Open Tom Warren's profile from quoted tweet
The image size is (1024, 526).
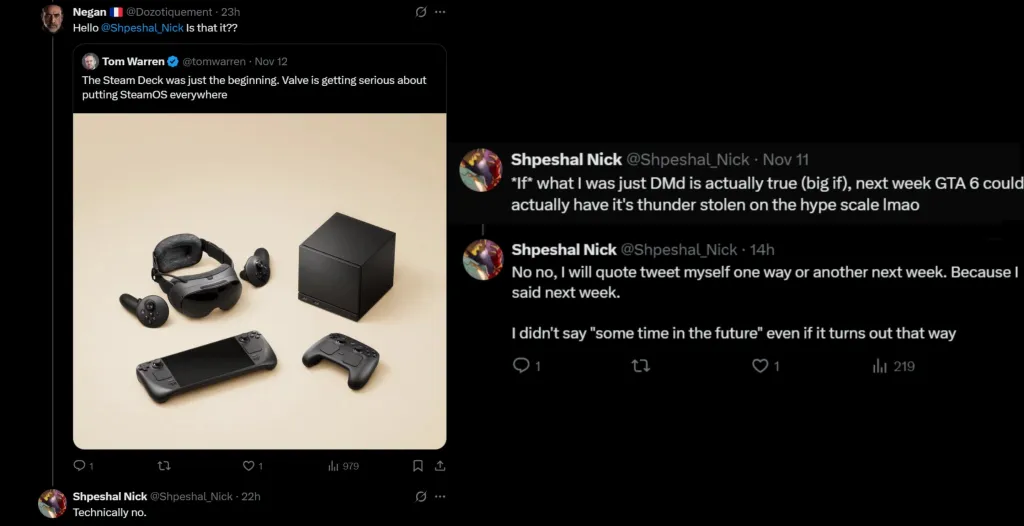coord(133,61)
